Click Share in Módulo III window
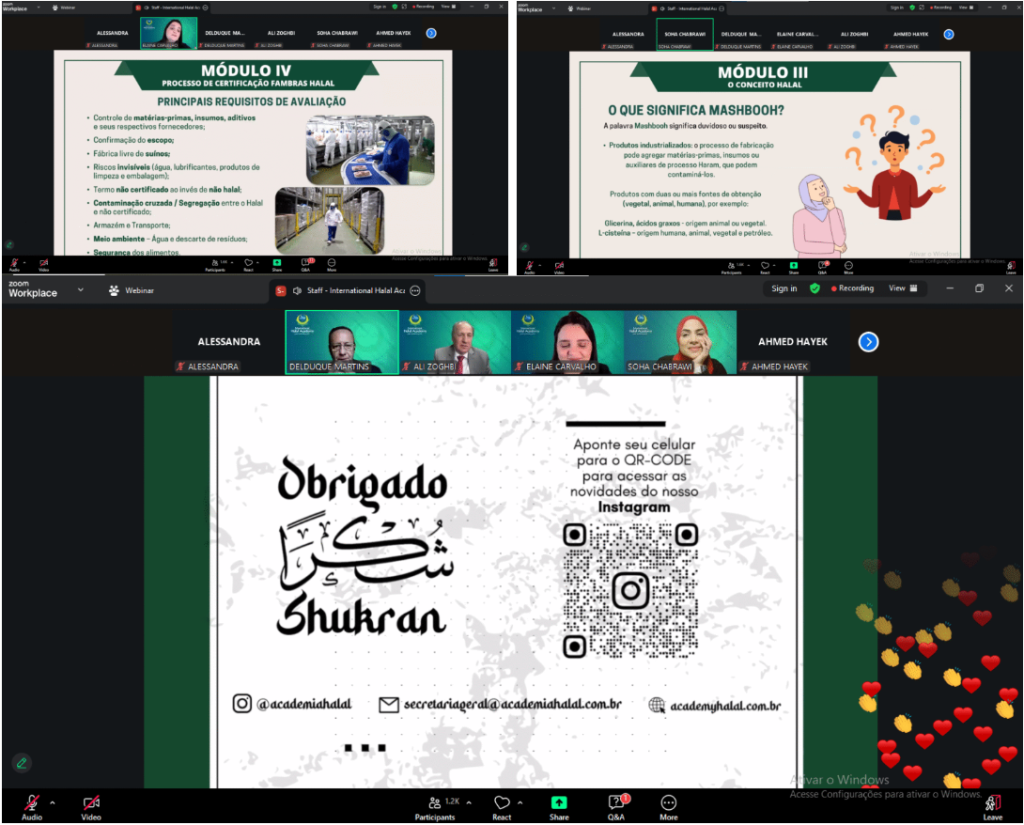 click(x=793, y=267)
